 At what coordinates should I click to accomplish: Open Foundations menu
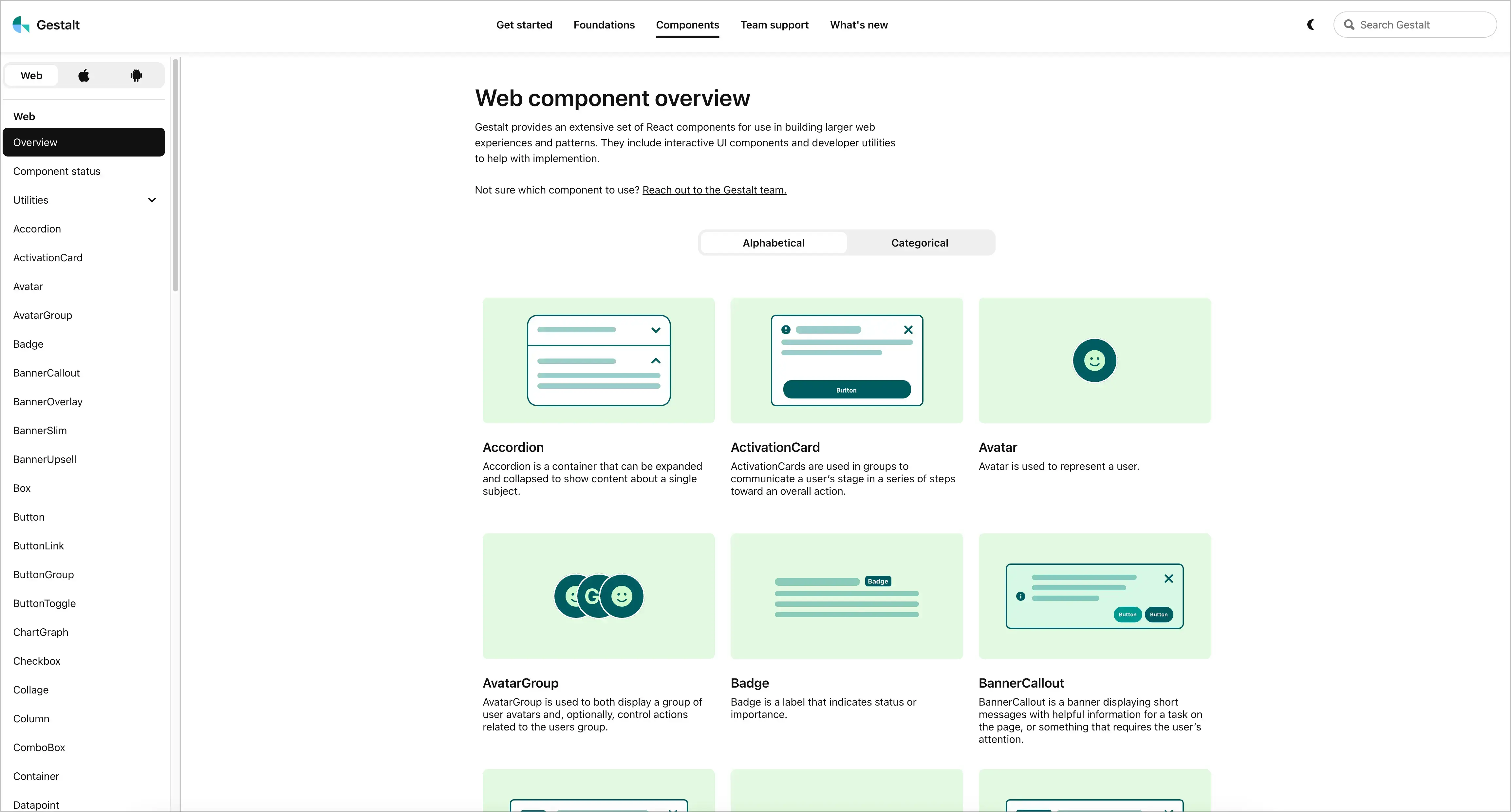(604, 25)
